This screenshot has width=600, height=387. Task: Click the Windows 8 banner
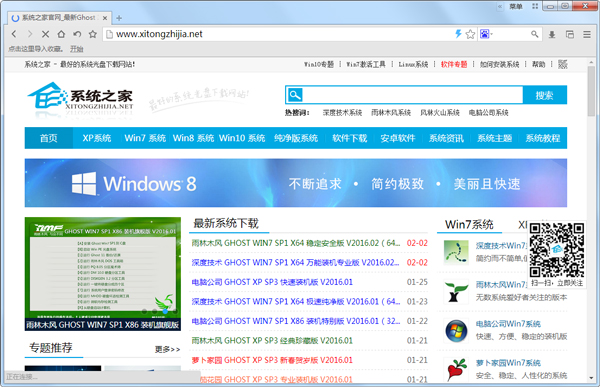click(296, 183)
